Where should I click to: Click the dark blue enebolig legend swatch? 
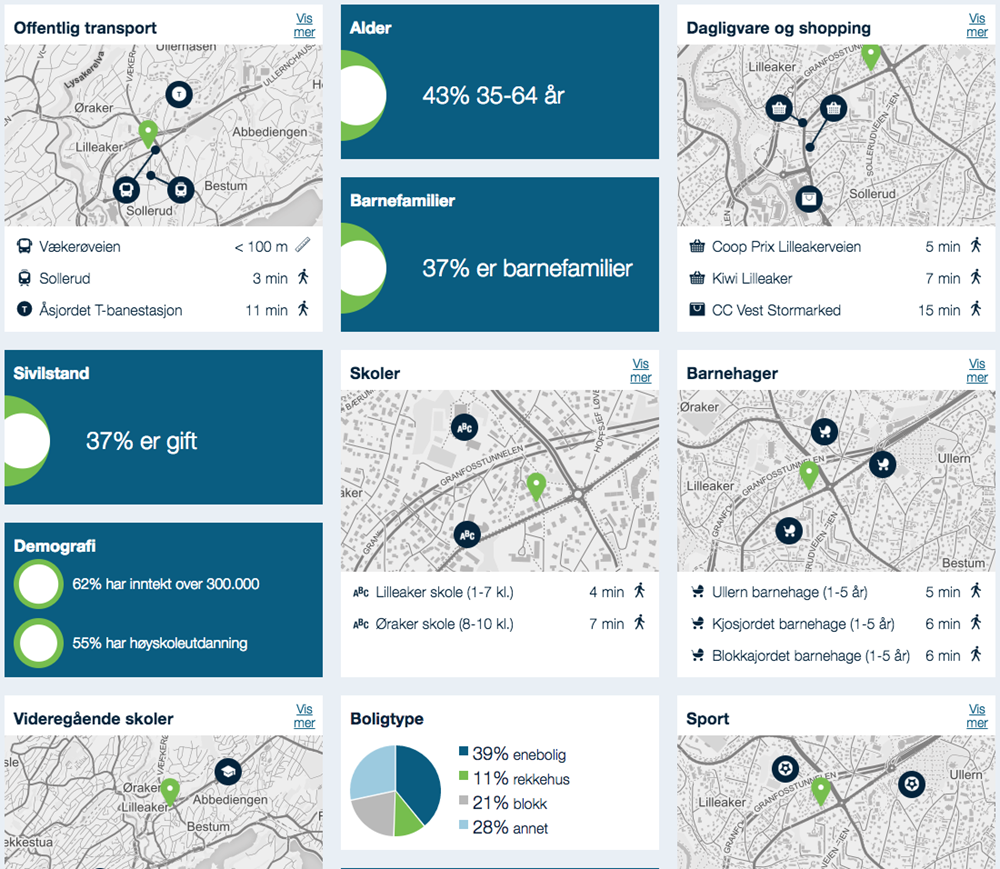[x=463, y=753]
